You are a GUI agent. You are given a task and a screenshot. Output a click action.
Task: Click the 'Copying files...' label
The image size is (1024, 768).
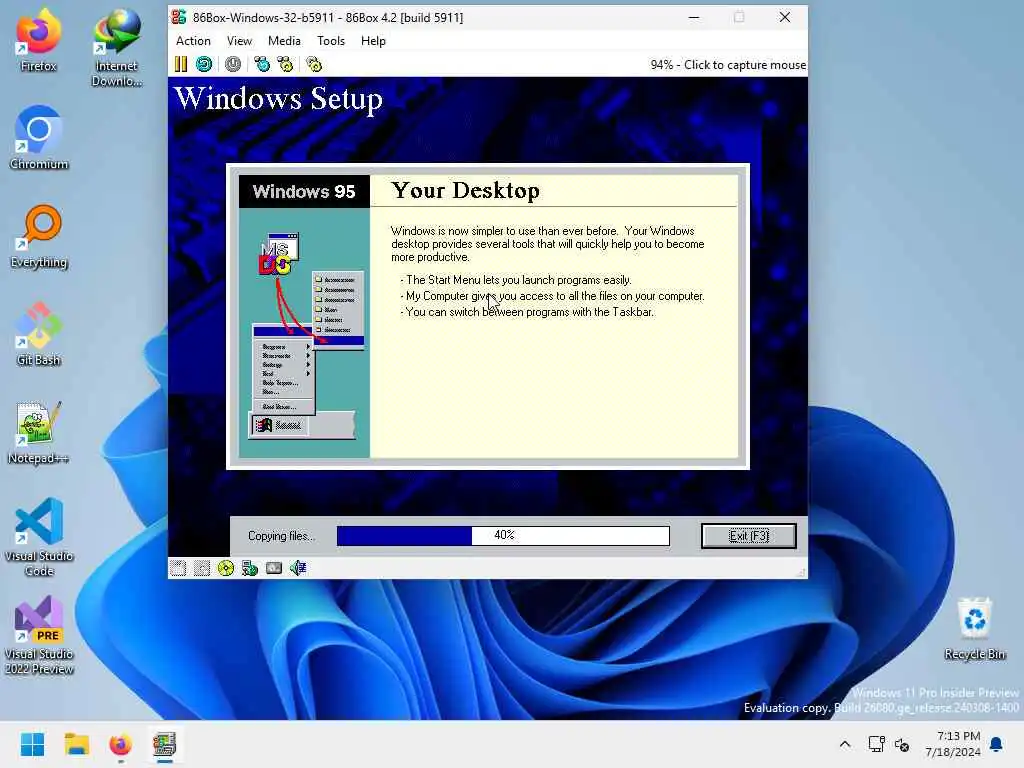[281, 536]
